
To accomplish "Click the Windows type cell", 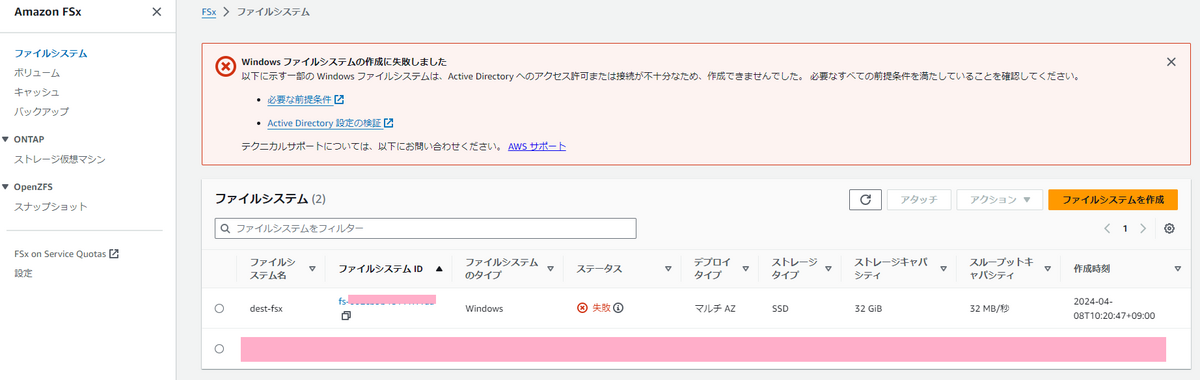I will click(484, 308).
